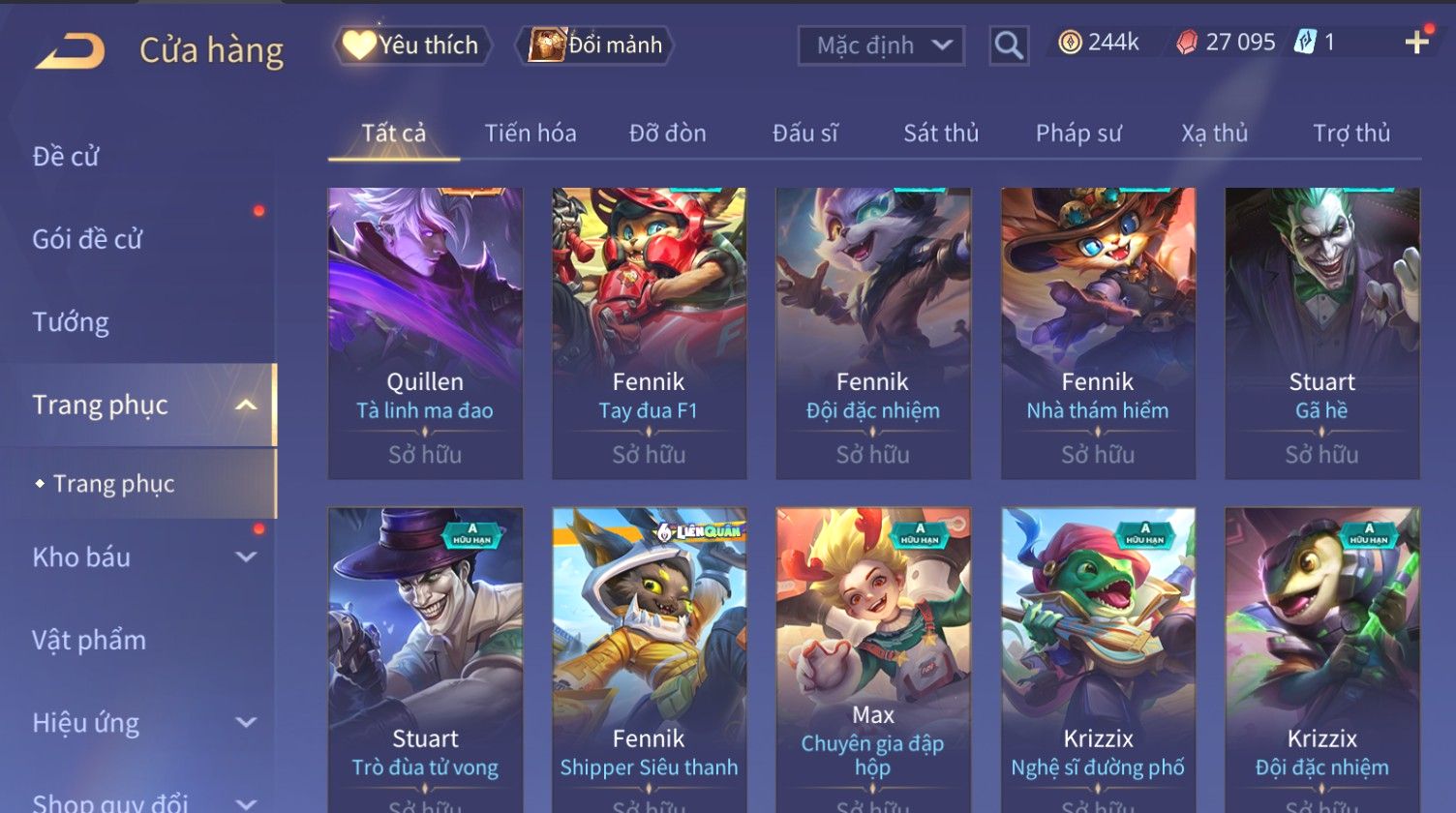Open Quillen Tà linh ma đao skin
This screenshot has width=1456, height=813.
425,333
